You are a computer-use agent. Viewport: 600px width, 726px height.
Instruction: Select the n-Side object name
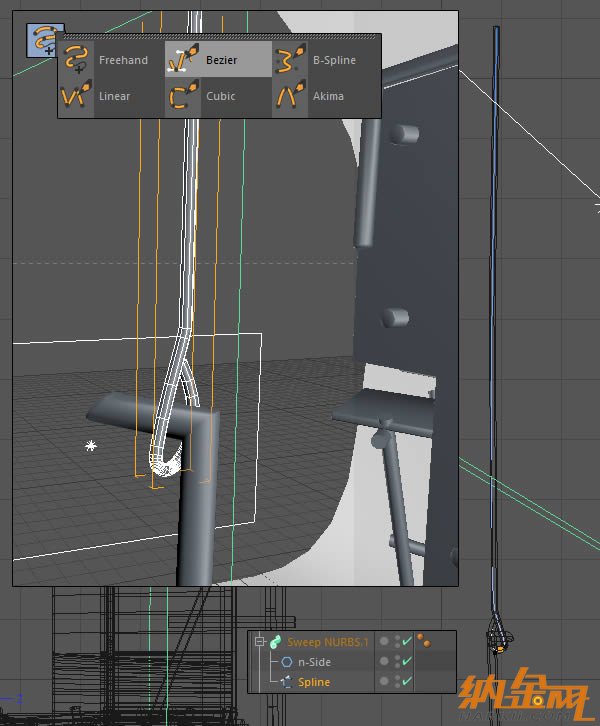click(315, 662)
